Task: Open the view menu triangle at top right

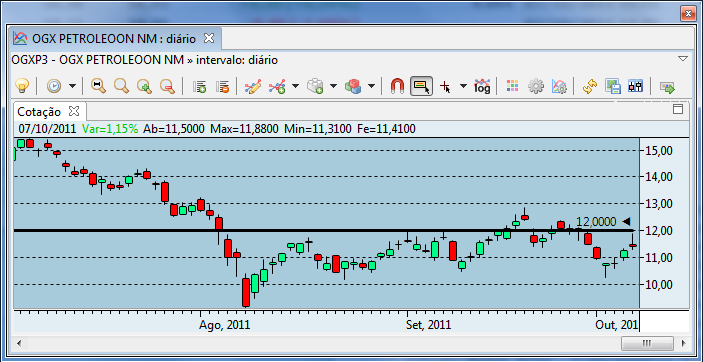Action: 682,59
